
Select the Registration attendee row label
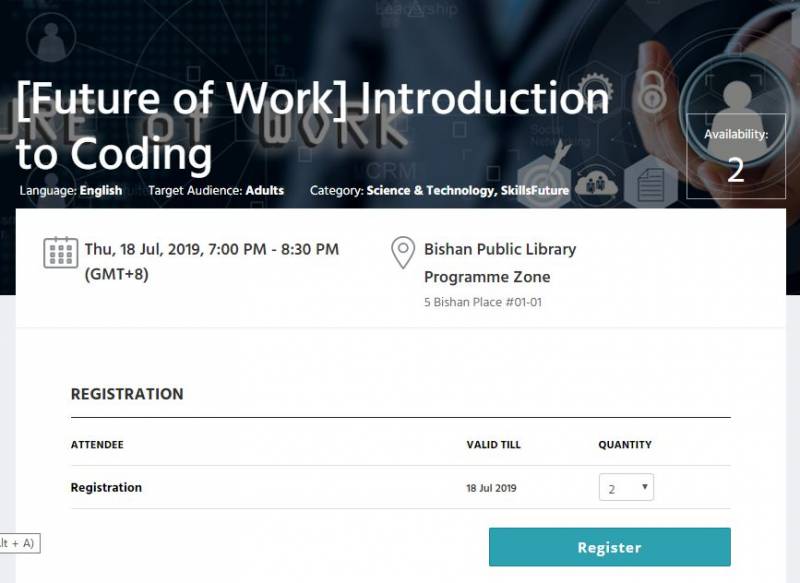coord(106,488)
